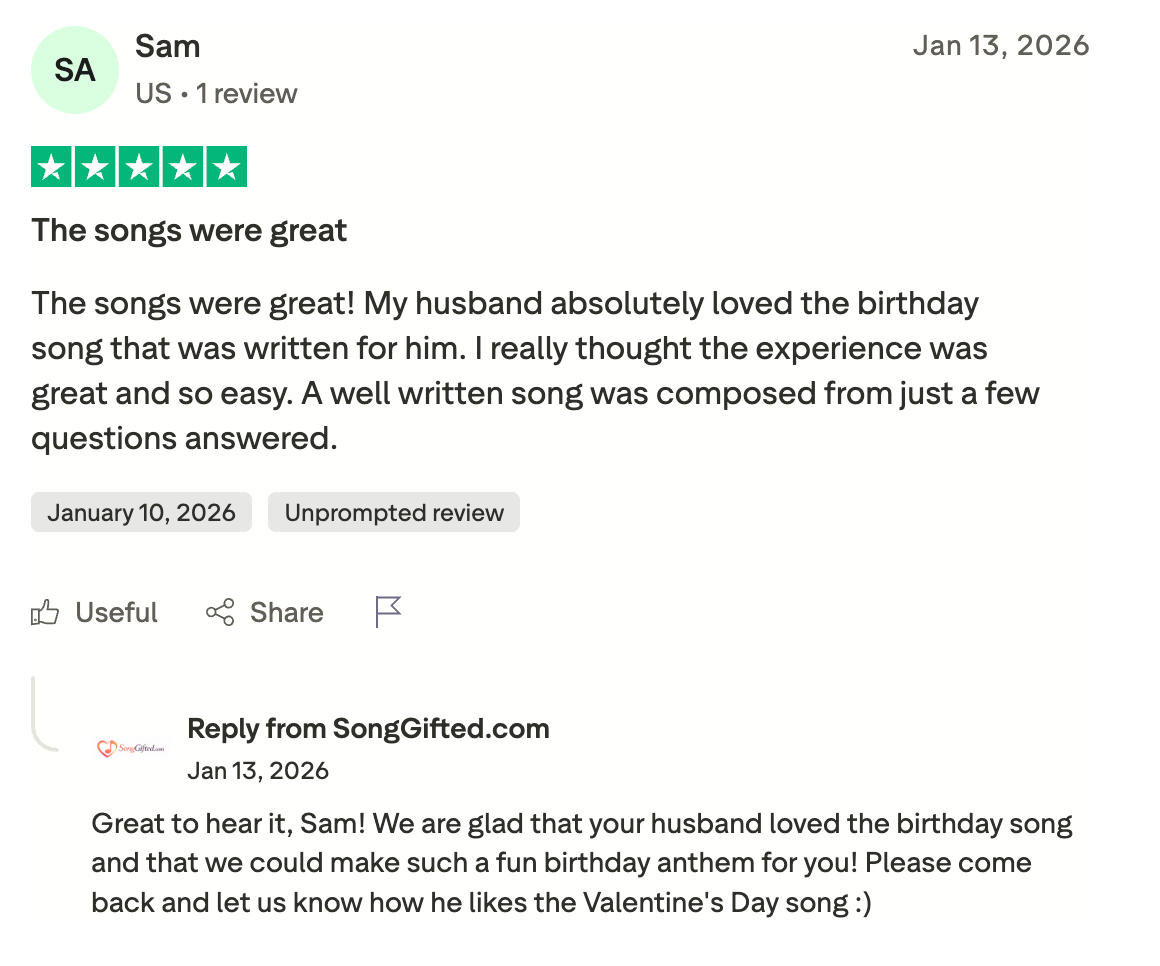Click Reply from SongGifted.com heading
Image resolution: width=1160 pixels, height=966 pixels.
pyautogui.click(x=368, y=728)
